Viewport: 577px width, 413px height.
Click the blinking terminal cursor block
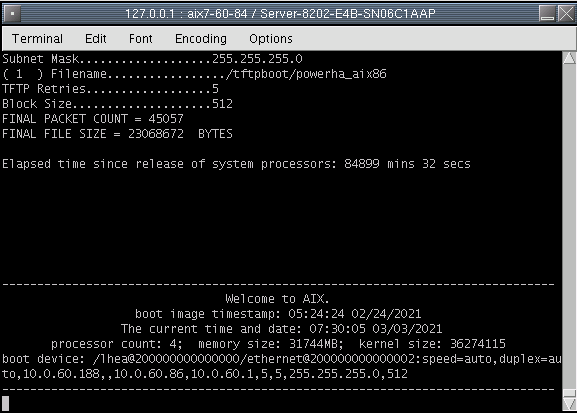click(x=6, y=403)
